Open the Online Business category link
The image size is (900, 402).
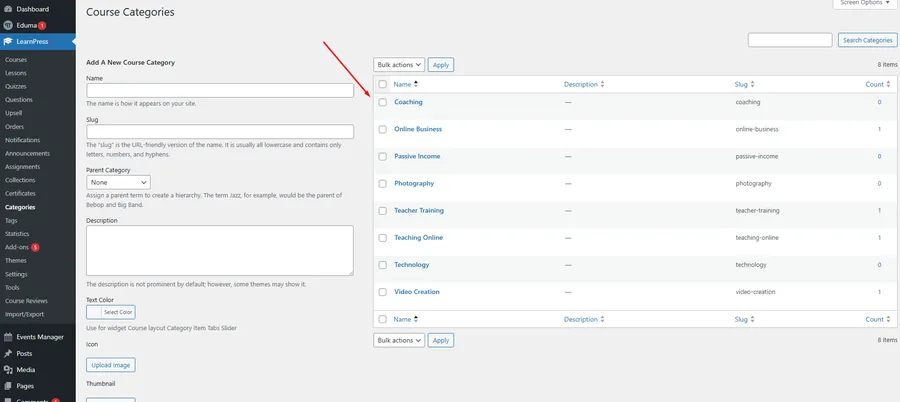pyautogui.click(x=417, y=129)
